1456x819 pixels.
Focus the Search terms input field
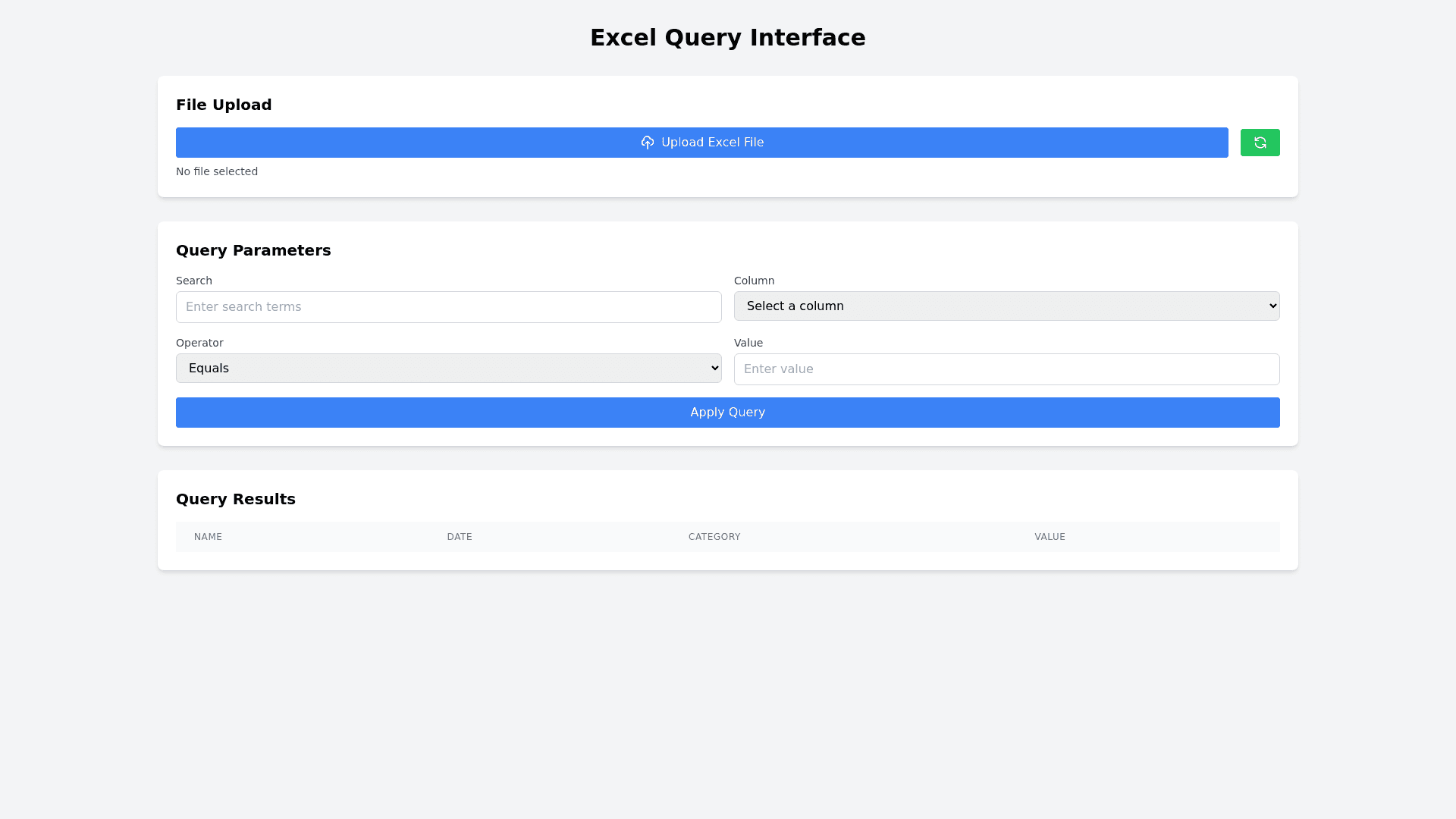click(x=448, y=307)
